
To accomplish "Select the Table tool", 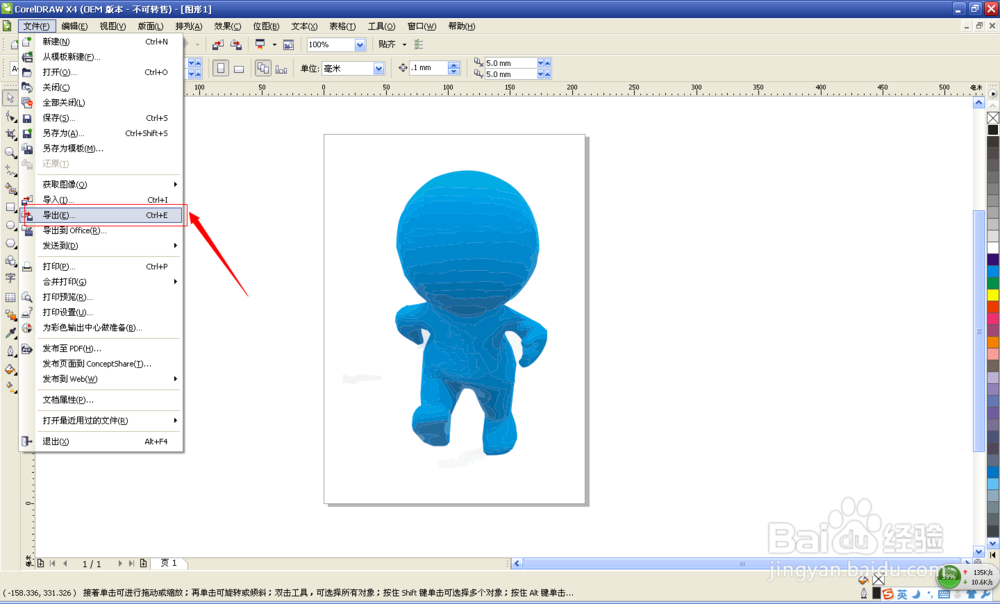I will [x=10, y=297].
